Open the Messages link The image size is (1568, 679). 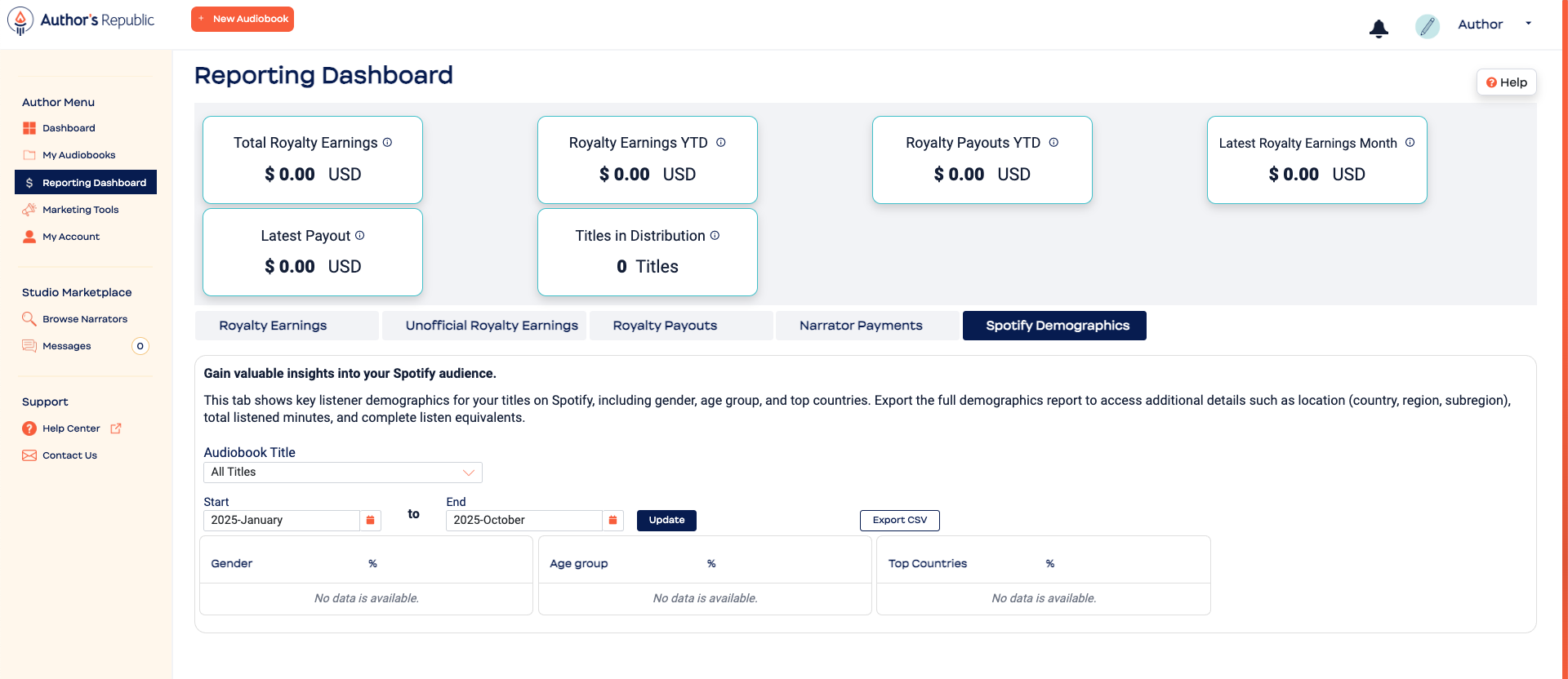67,346
